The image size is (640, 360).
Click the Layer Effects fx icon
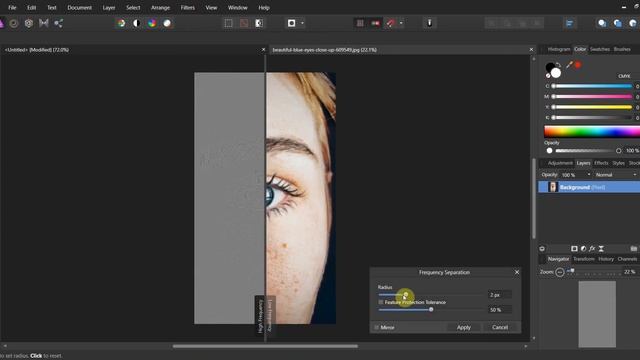pyautogui.click(x=592, y=249)
